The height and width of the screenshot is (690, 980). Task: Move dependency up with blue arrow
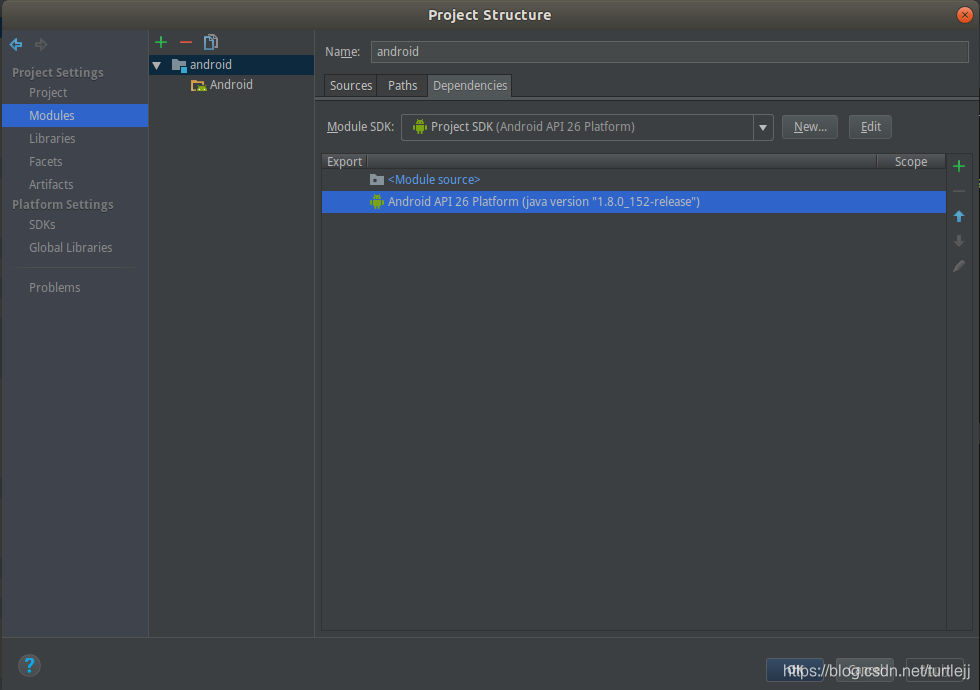[x=959, y=216]
